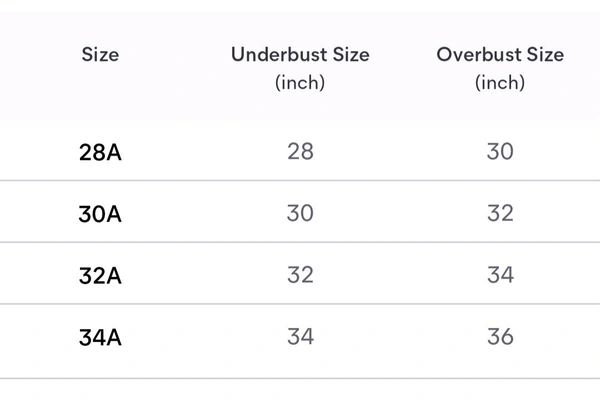Click underbust value 32 in 32A row

[300, 275]
